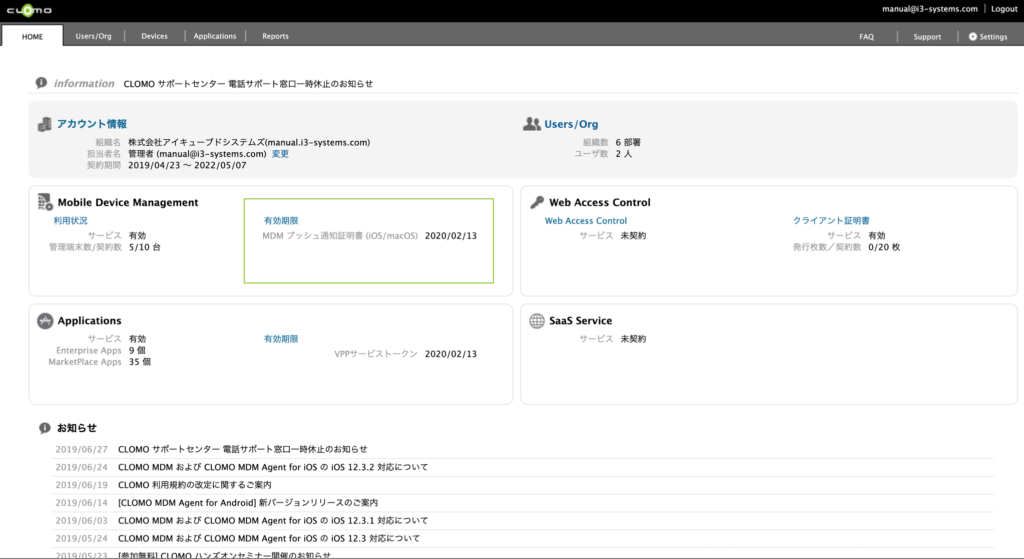This screenshot has height=559, width=1024.
Task: Click the Applications app store icon
Action: [45, 321]
